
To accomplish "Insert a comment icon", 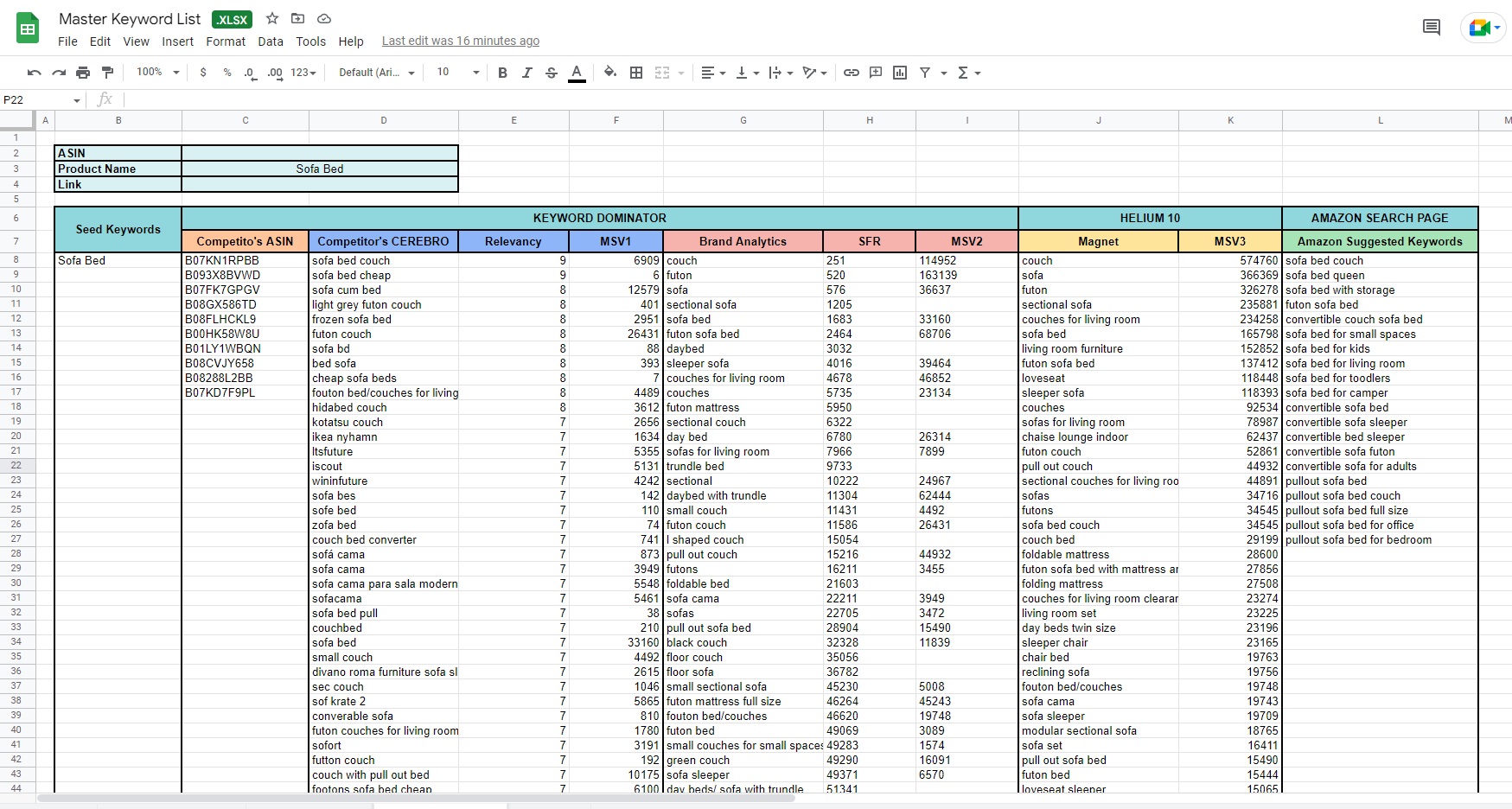I will coord(876,73).
